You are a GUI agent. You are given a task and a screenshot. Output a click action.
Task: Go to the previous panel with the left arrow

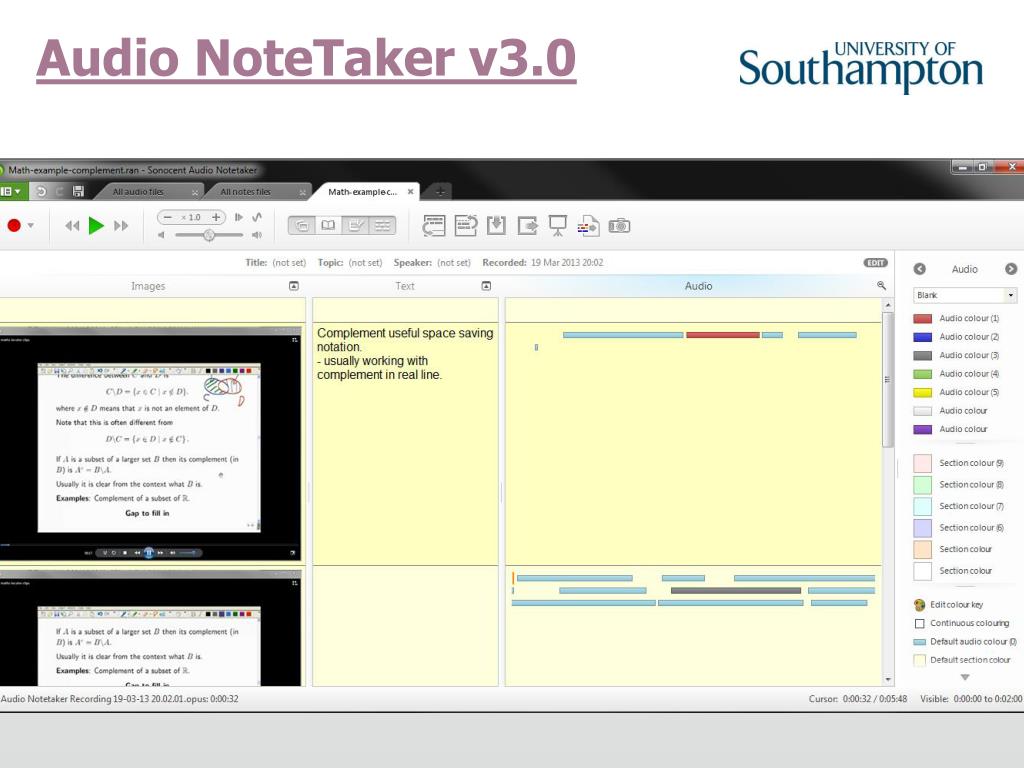[920, 269]
